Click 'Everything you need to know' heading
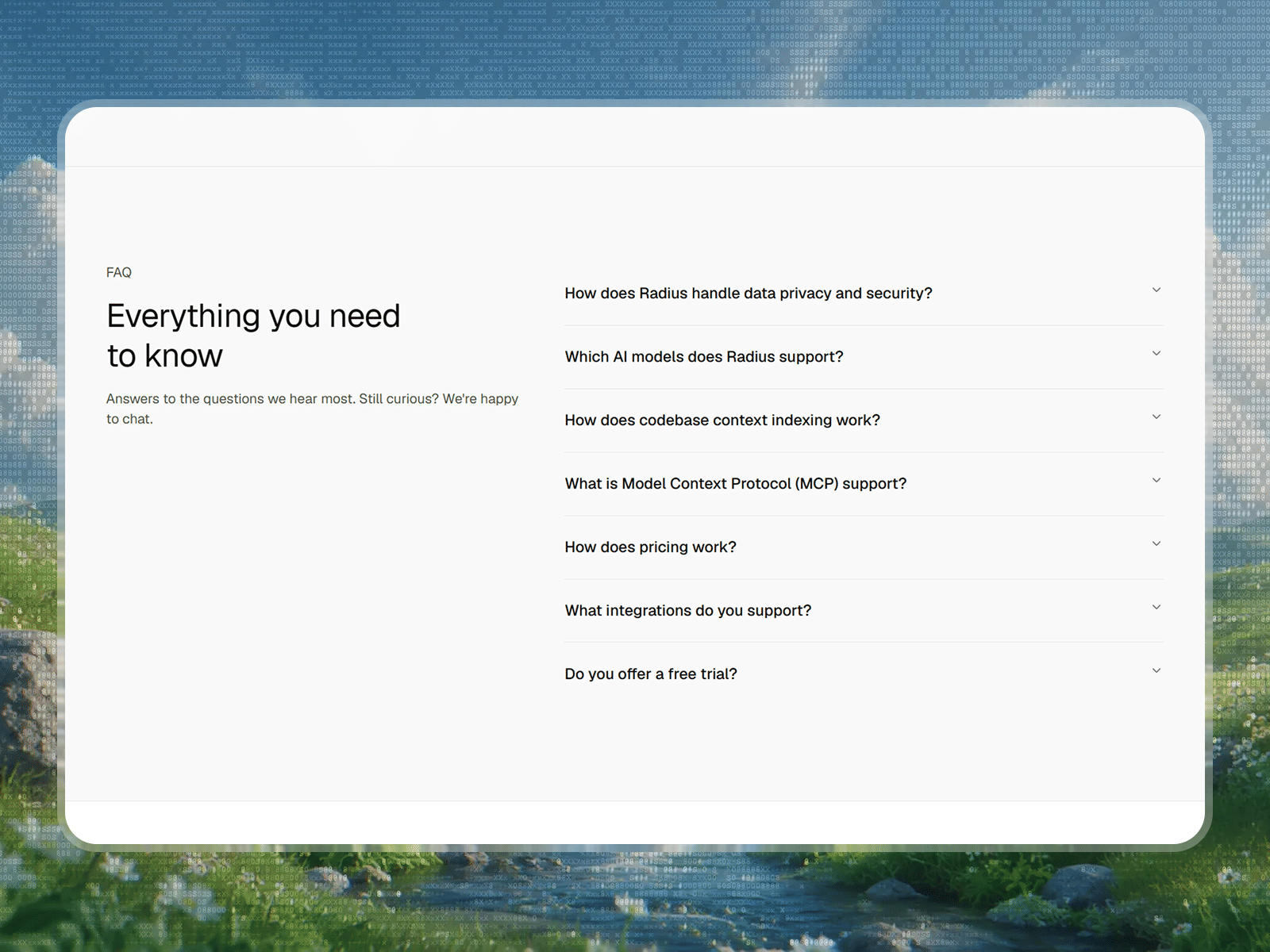 (x=254, y=336)
